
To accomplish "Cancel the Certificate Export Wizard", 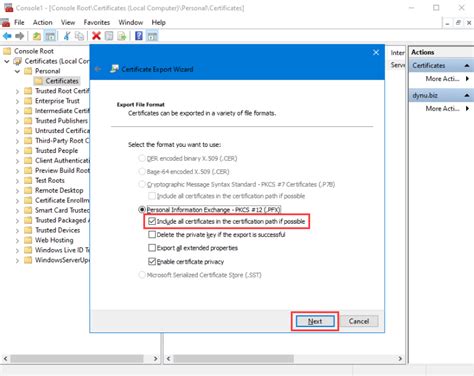I will click(x=359, y=321).
